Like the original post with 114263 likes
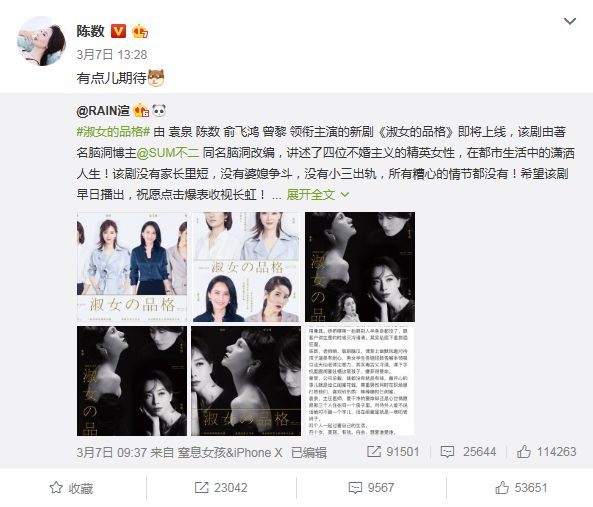593x507 pixels. point(546,451)
